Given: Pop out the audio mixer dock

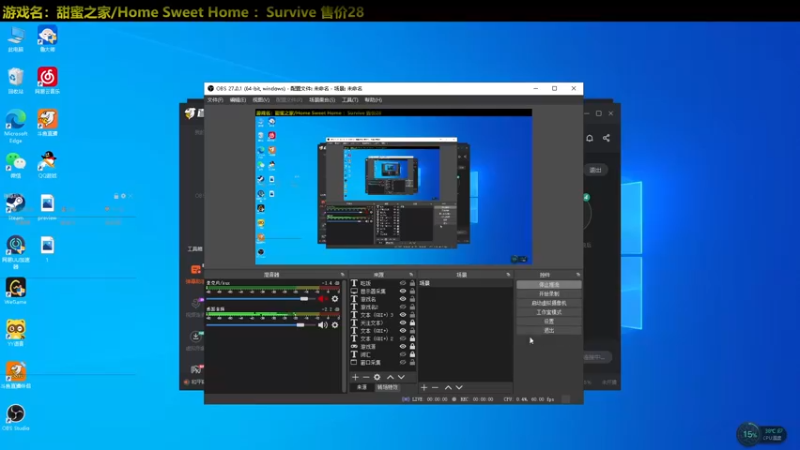Looking at the screenshot, I should 342,274.
